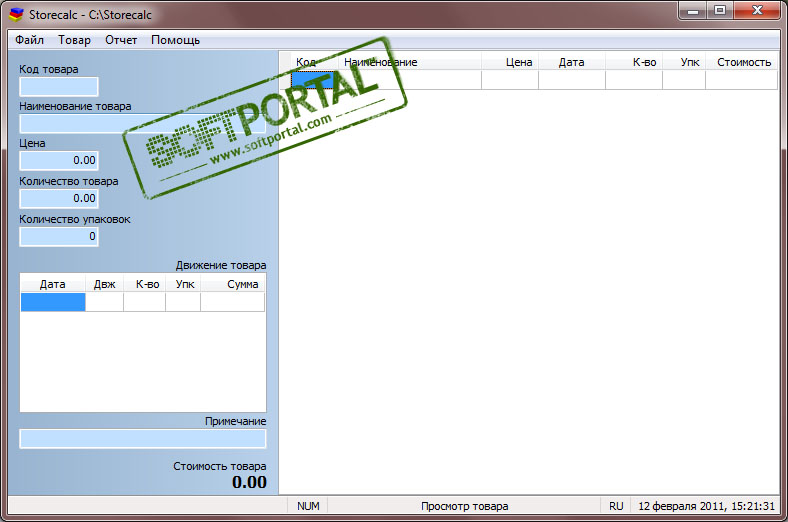Click the Сумма column header
The image size is (788, 522).
coord(233,284)
